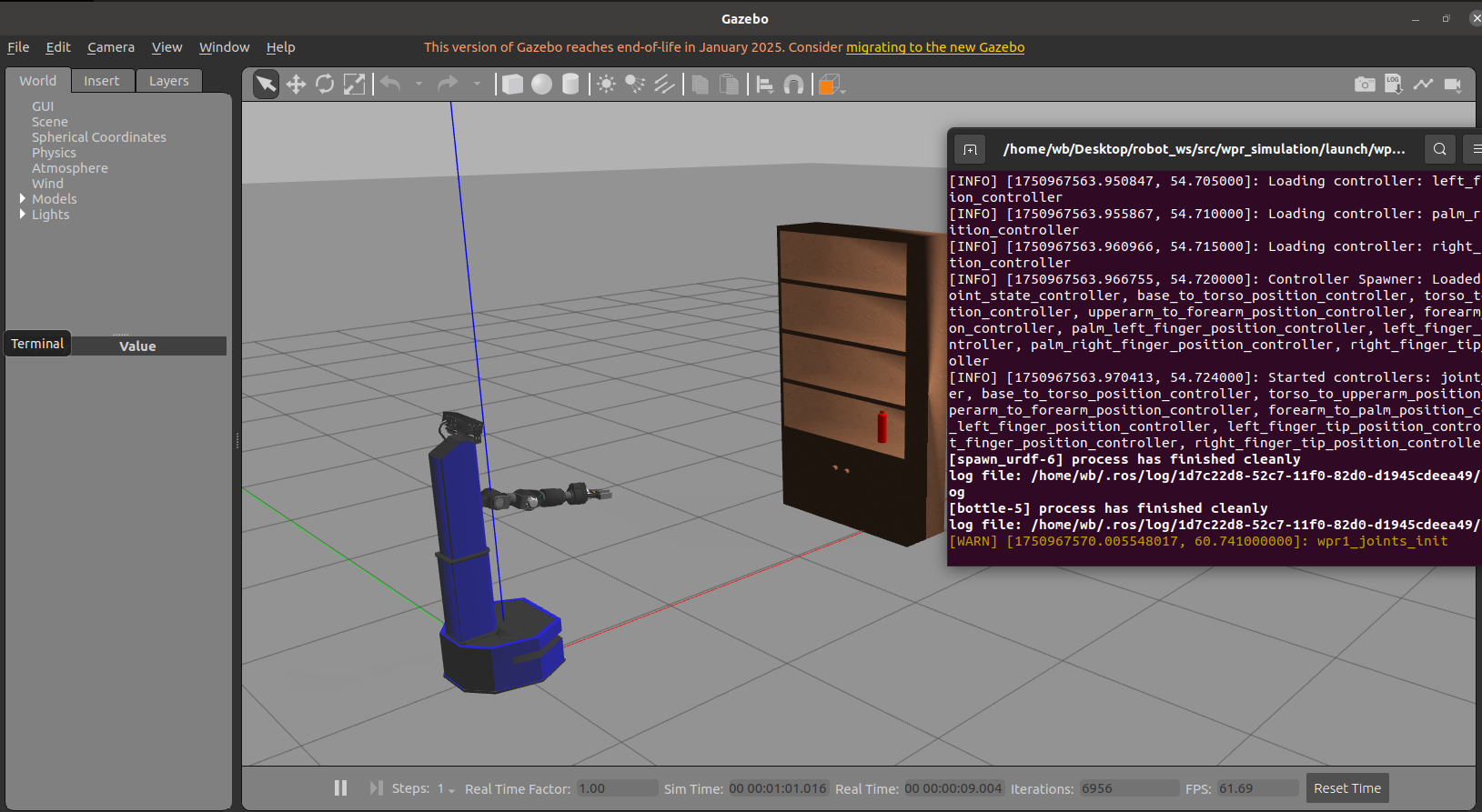The image size is (1482, 812).
Task: Switch to the Layers tab
Action: [x=169, y=81]
